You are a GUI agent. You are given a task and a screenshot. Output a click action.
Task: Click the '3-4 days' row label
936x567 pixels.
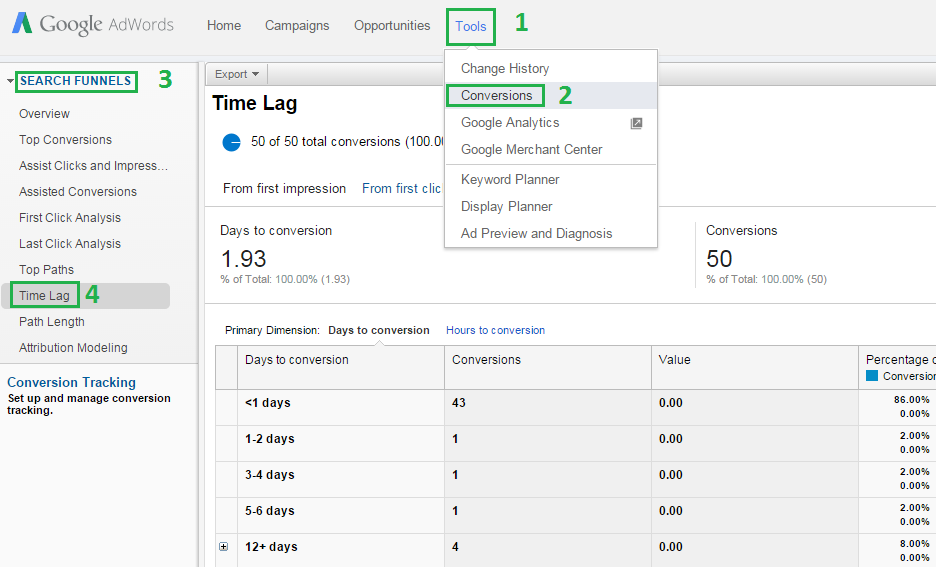point(269,475)
